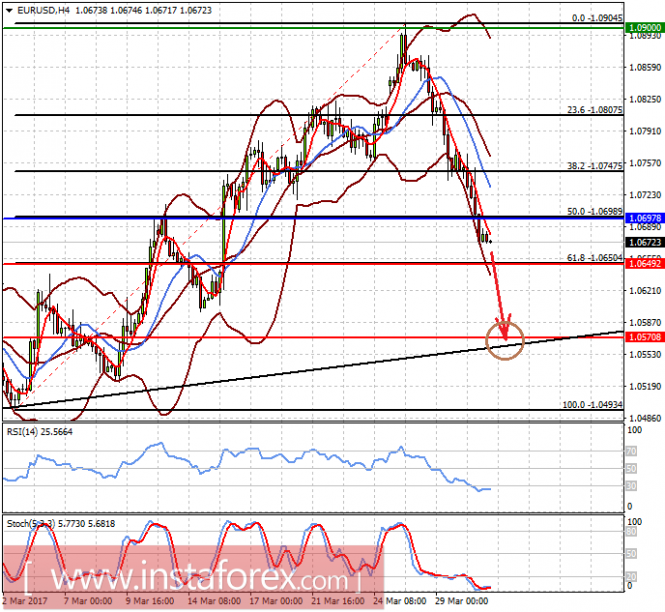Select the blue 1.06978 price label
Viewport: 665px width, 612px height.
pyautogui.click(x=644, y=217)
